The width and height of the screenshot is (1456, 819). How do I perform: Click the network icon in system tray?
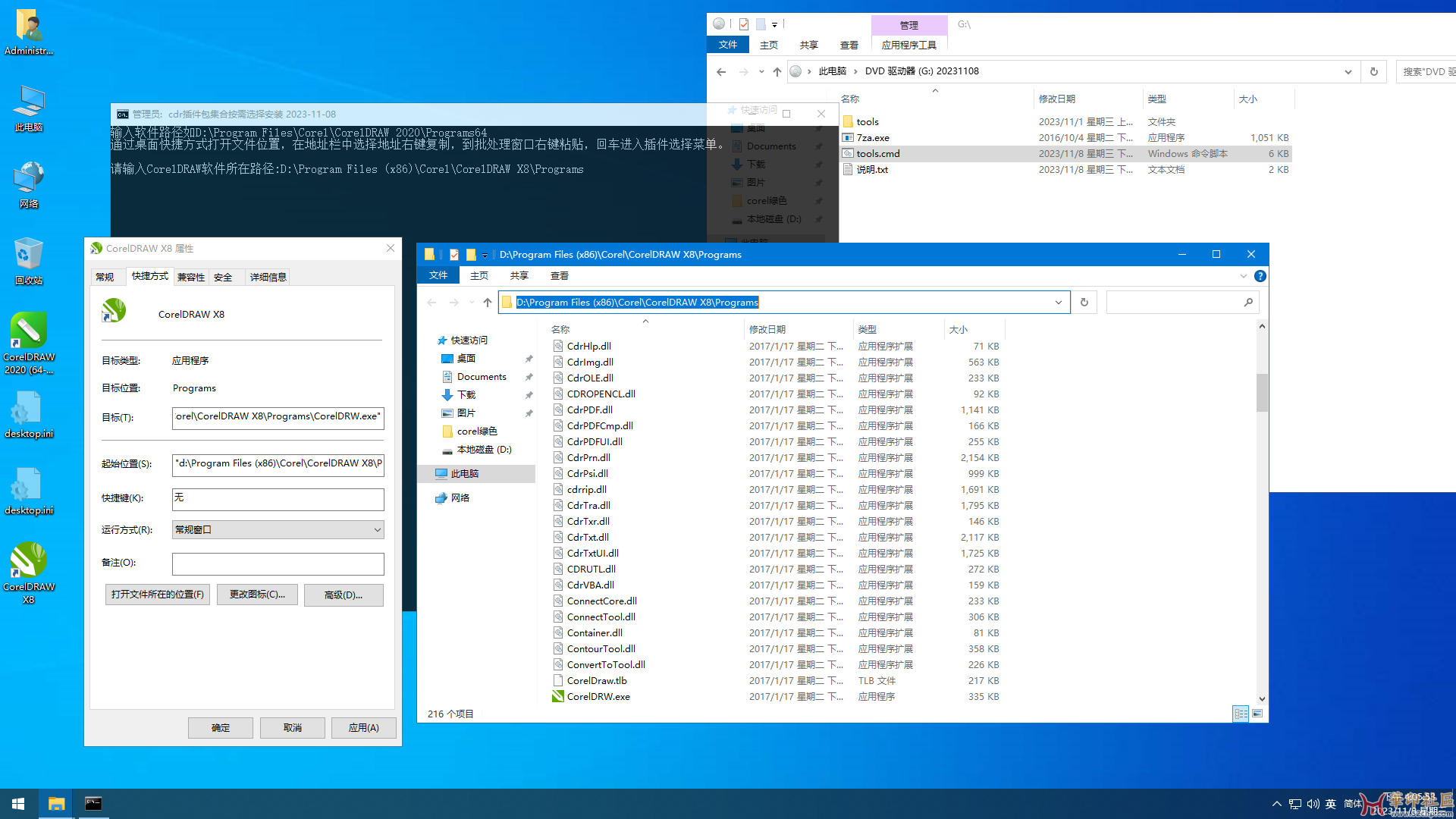click(1294, 804)
